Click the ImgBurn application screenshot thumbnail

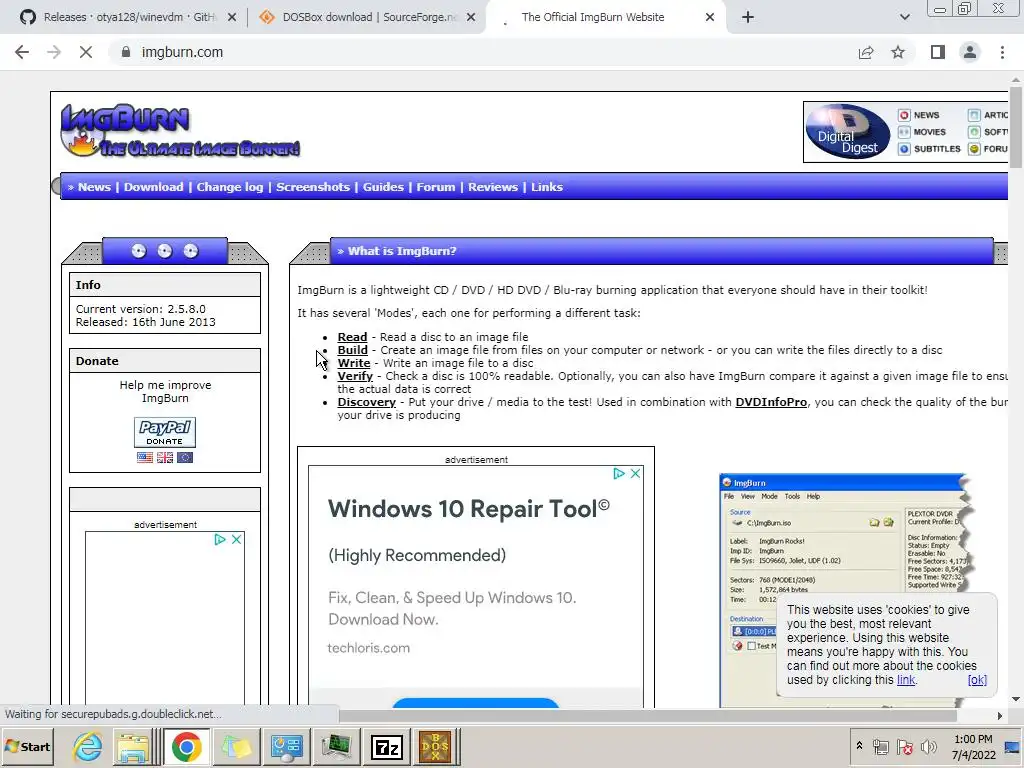[x=842, y=590]
